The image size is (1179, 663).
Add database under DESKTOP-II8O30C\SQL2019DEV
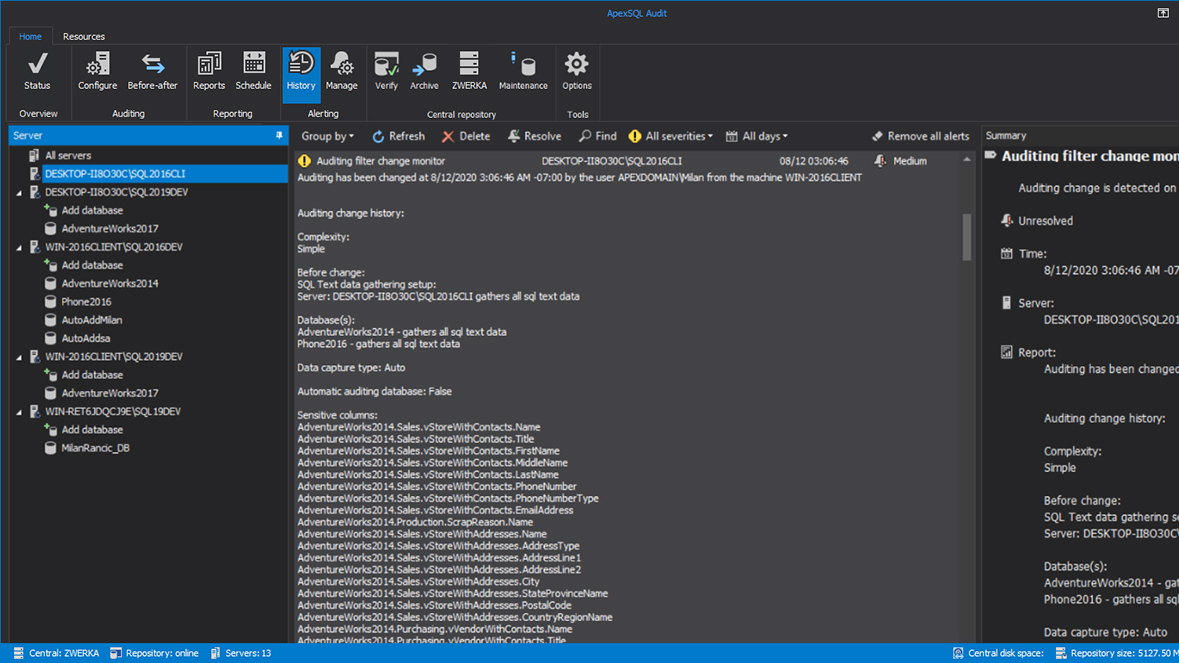[92, 210]
